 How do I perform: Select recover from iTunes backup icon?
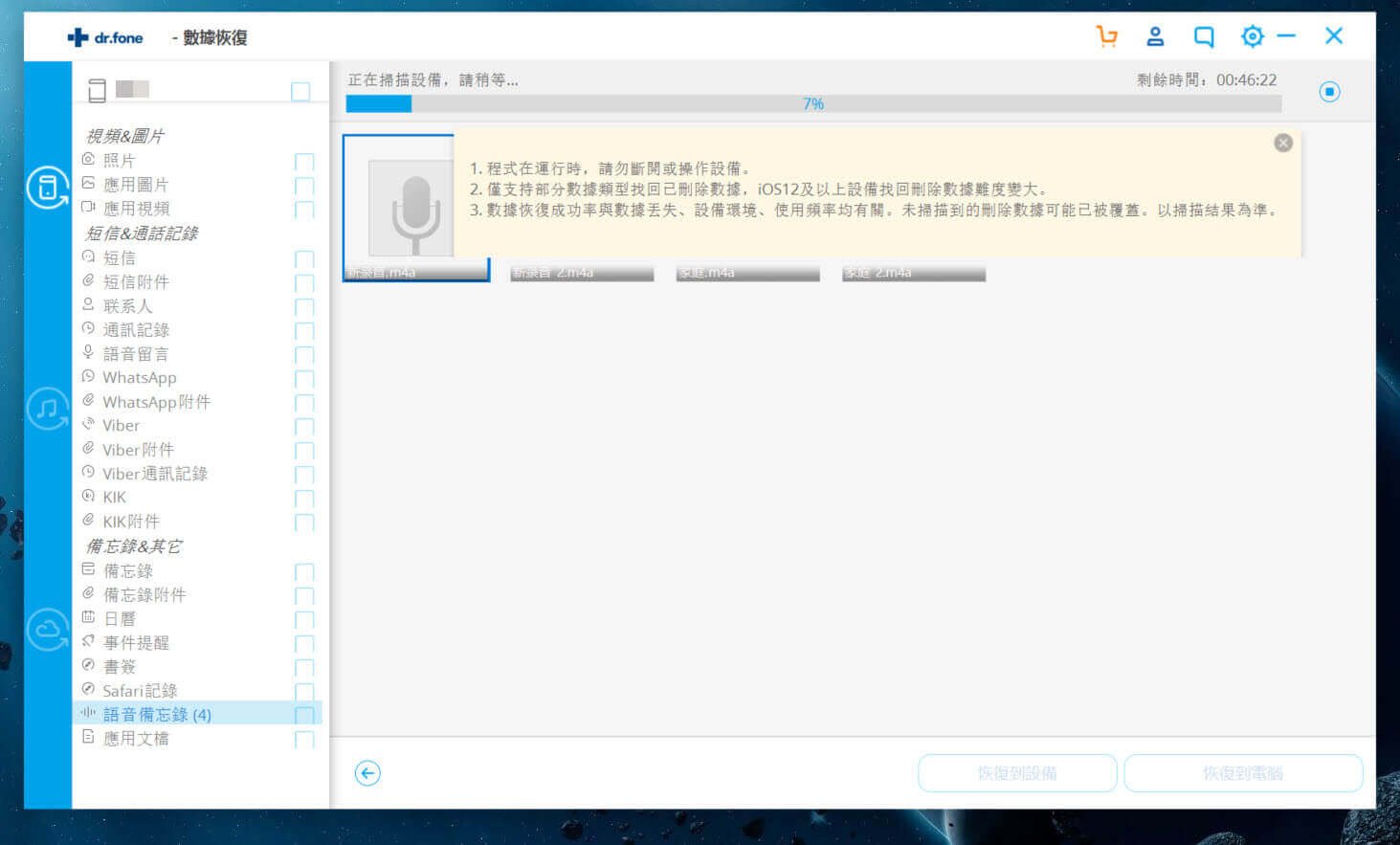tap(47, 409)
